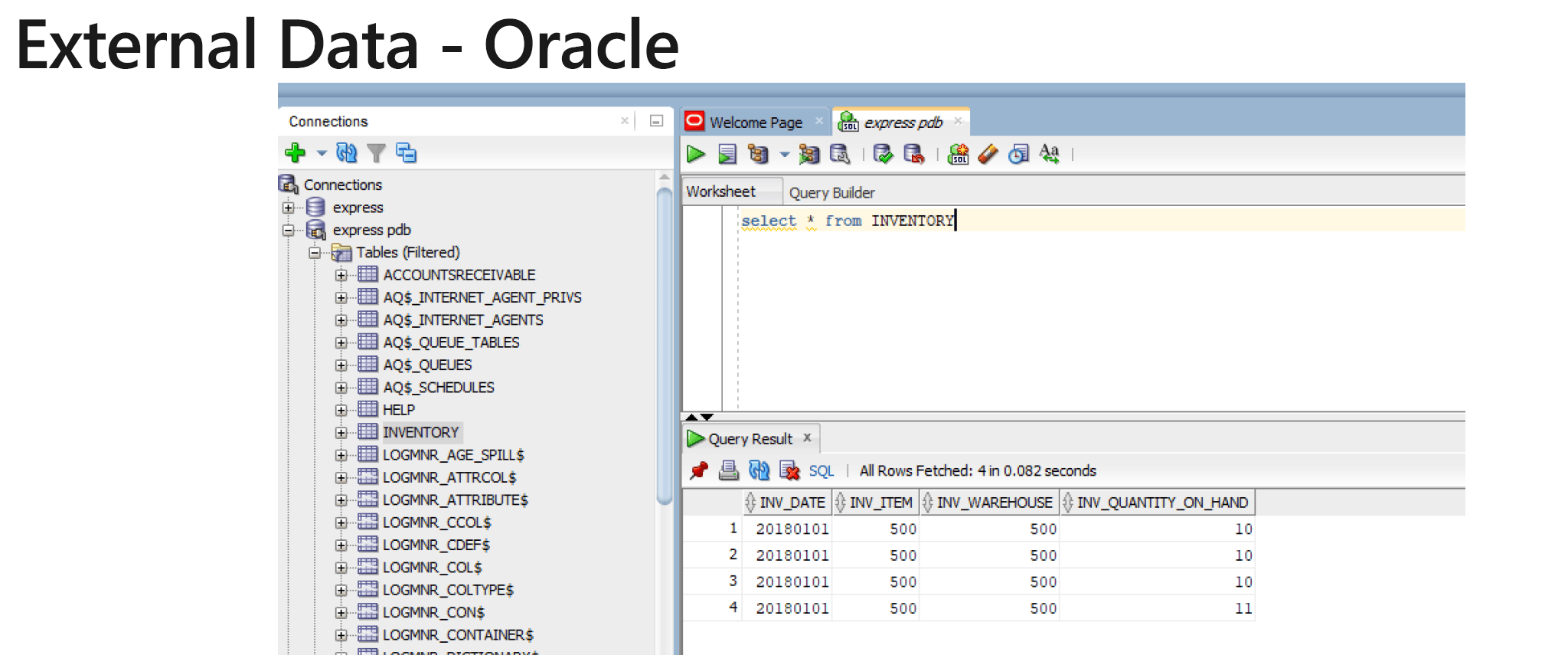Click the collapse all icon in Connections
This screenshot has width=1568, height=655.
click(x=406, y=152)
